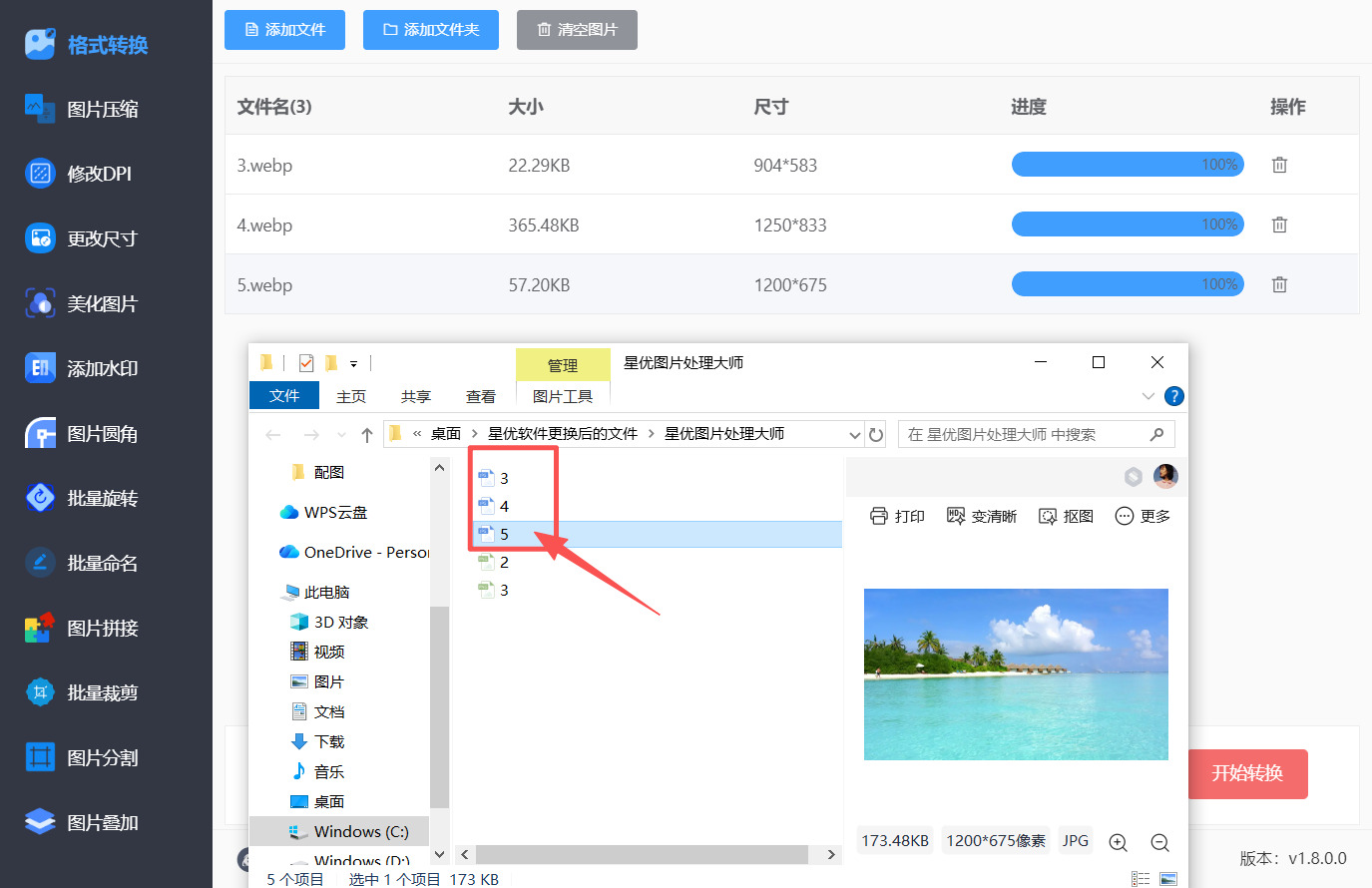The width and height of the screenshot is (1372, 888).
Task: Select the 图片拼接 tool
Action: pyautogui.click(x=82, y=628)
